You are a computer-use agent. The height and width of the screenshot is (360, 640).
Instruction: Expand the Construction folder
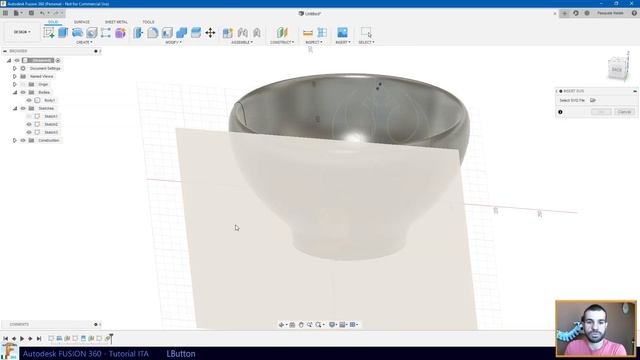pos(15,140)
